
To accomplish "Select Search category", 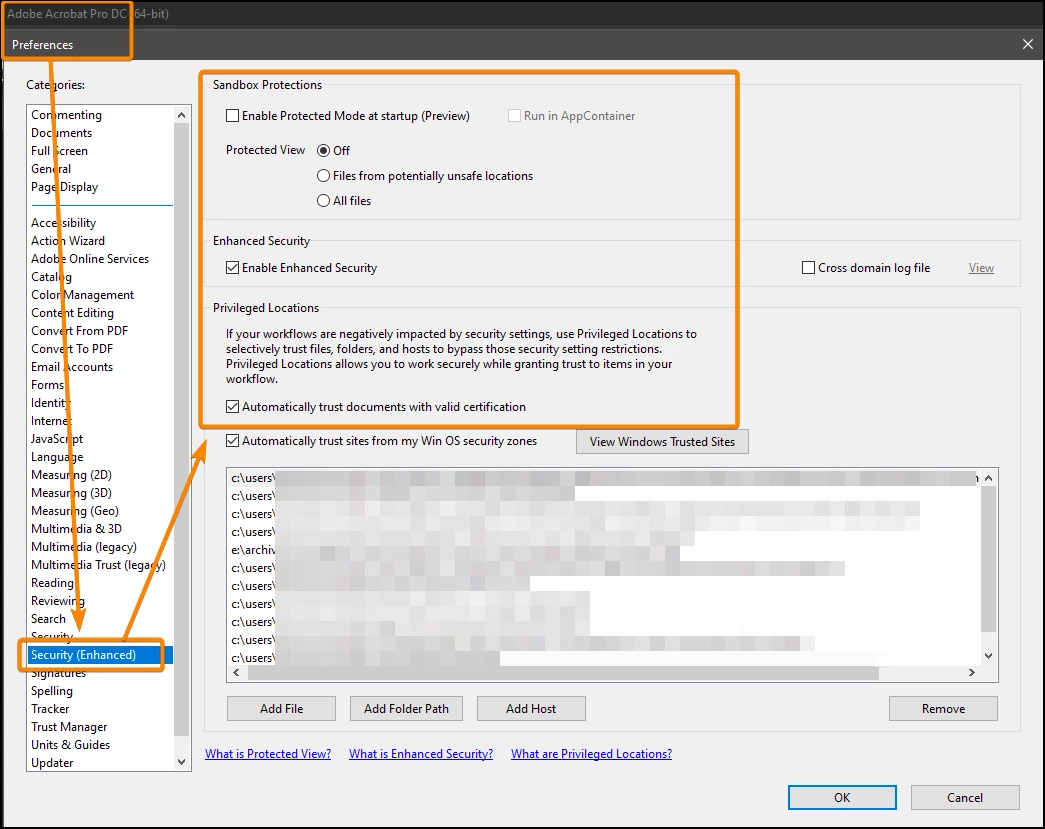I will coord(48,618).
